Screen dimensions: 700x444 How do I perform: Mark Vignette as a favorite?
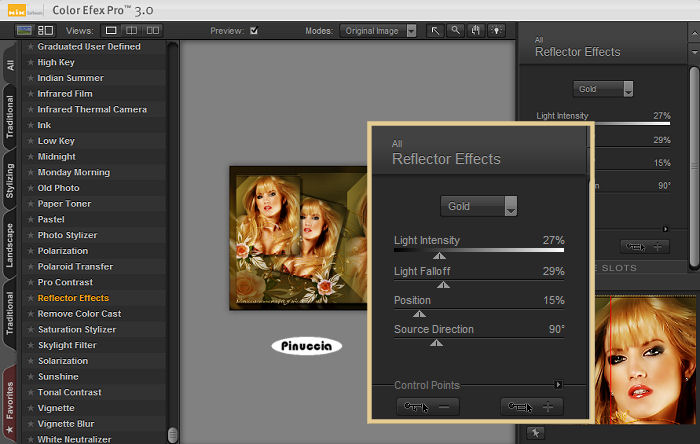pos(30,408)
